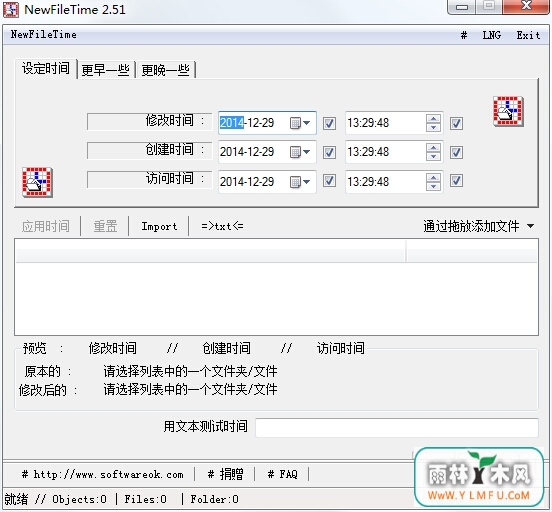Open calendar icon for 访问时间 date
Viewport: 552px width, 512px height.
300,182
